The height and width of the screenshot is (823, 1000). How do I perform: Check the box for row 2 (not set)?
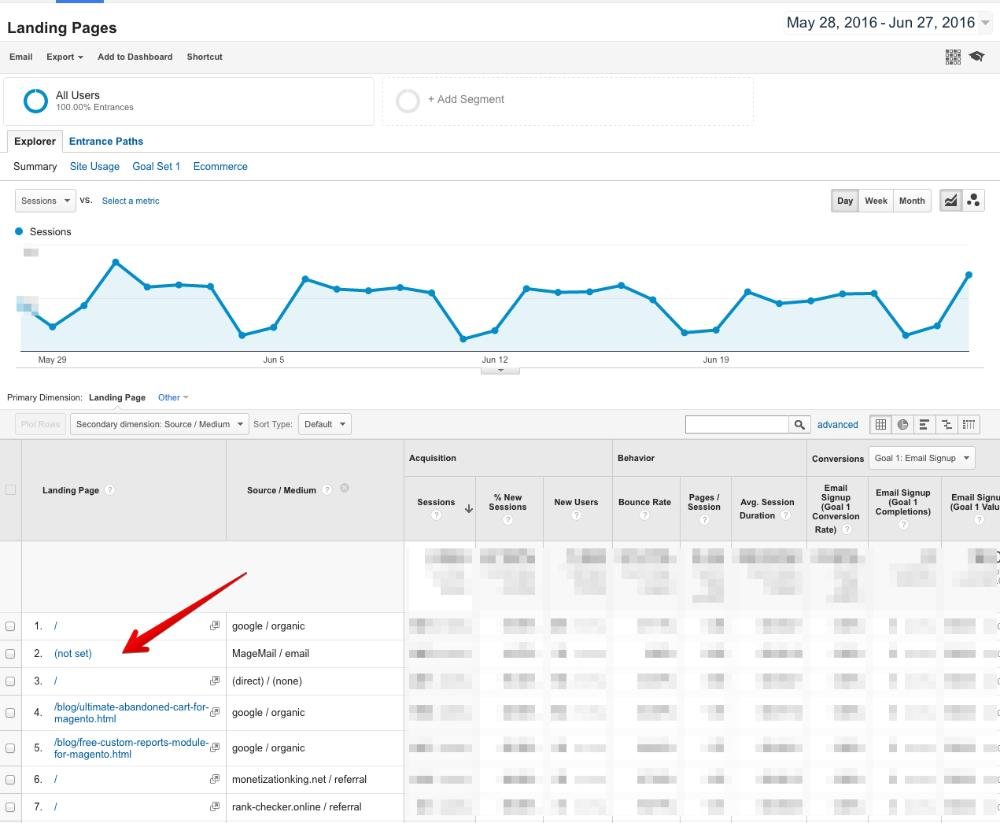pos(11,654)
